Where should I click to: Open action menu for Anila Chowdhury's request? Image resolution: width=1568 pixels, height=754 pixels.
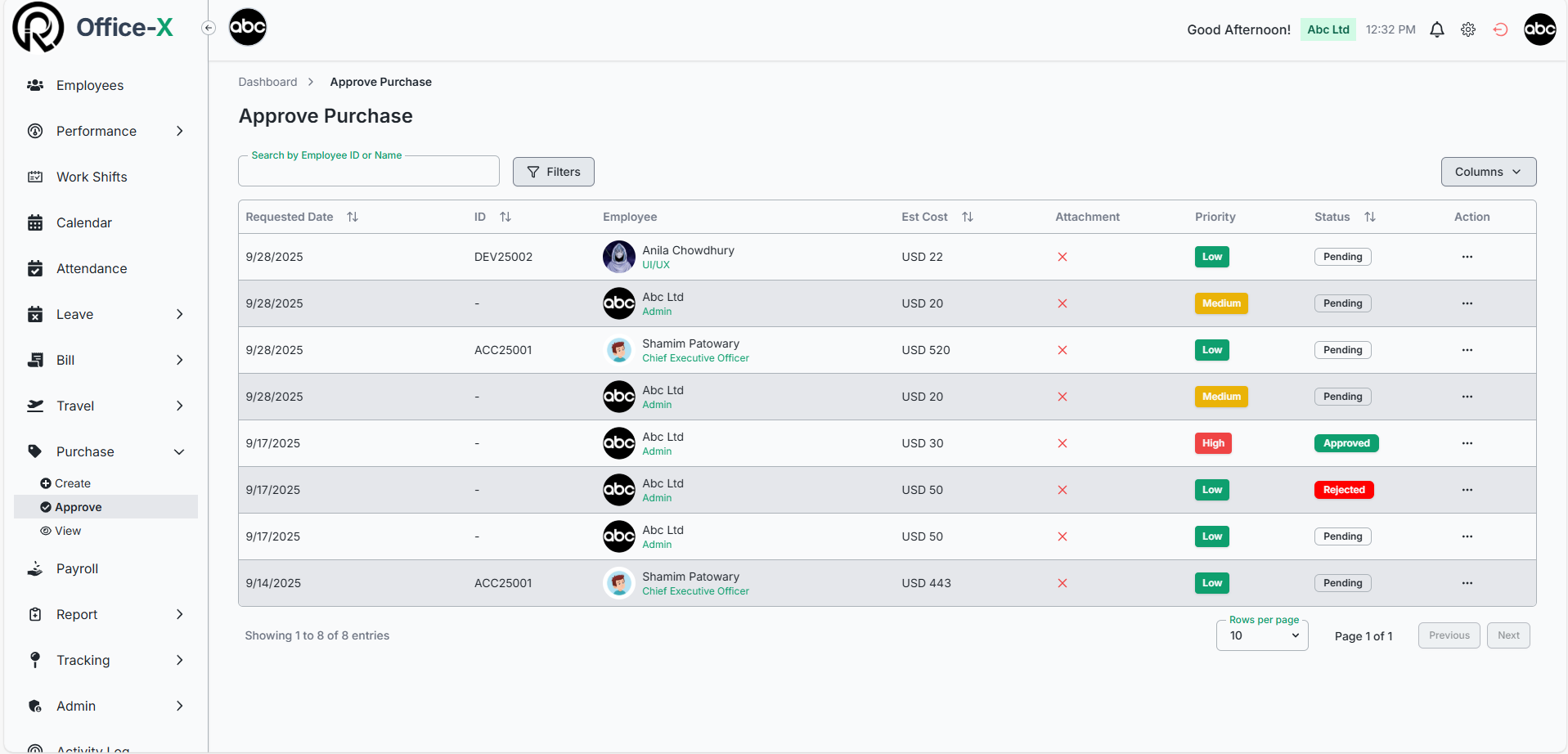coord(1467,257)
